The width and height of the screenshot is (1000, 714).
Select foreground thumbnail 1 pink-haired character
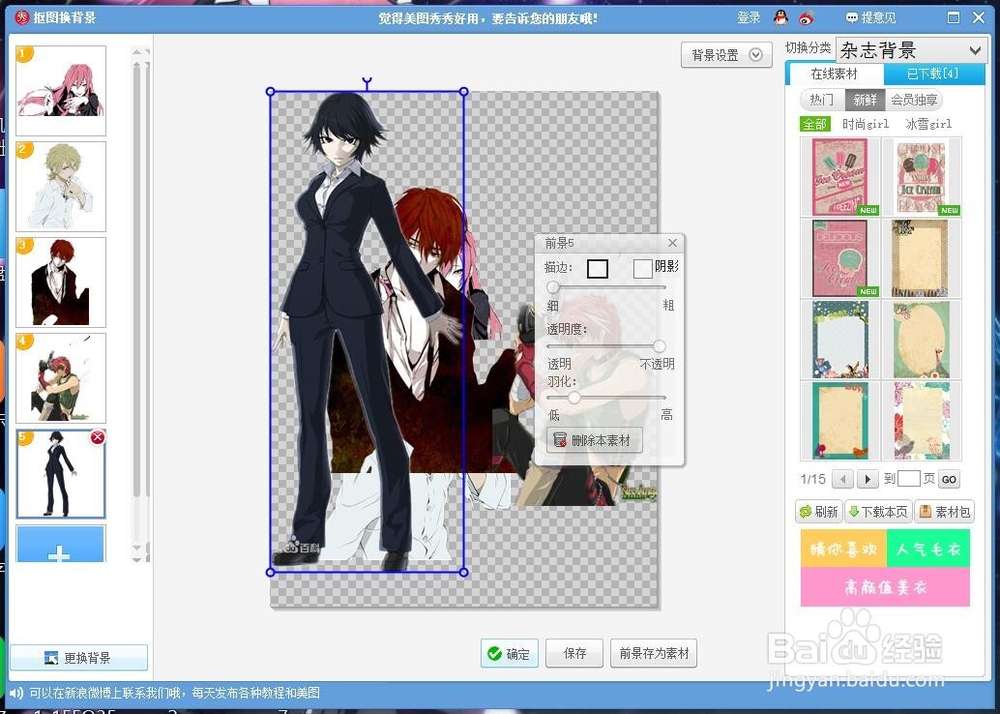tap(61, 90)
